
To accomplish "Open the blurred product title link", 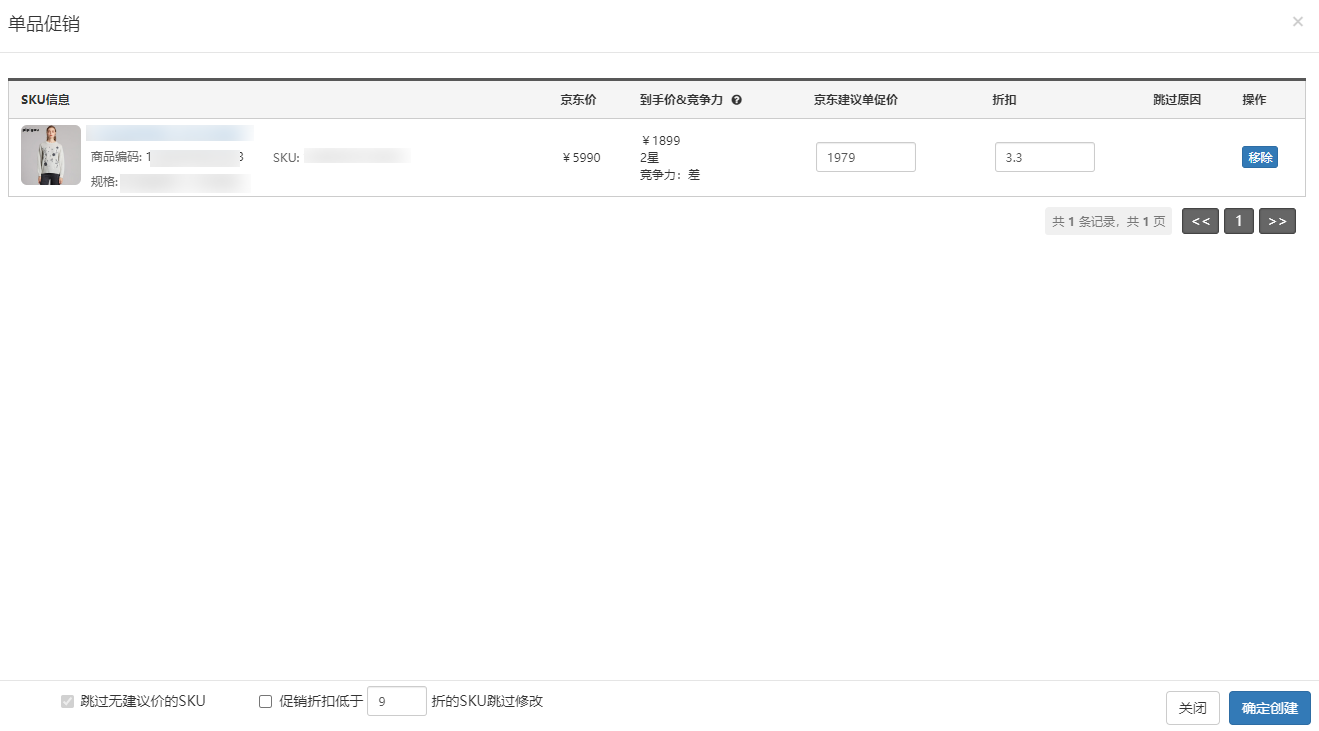I will tap(169, 133).
